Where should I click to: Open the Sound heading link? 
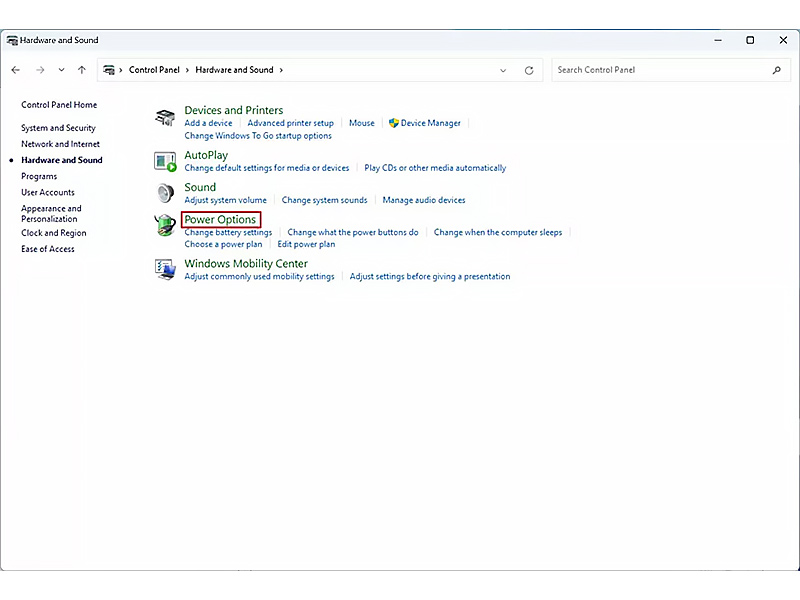tap(200, 187)
